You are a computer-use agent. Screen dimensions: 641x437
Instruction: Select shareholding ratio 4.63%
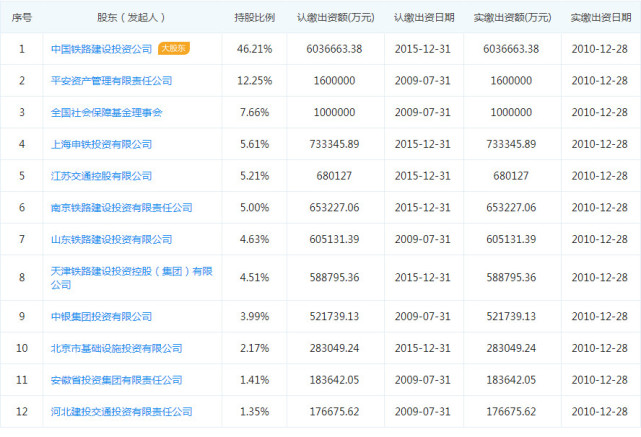(254, 240)
